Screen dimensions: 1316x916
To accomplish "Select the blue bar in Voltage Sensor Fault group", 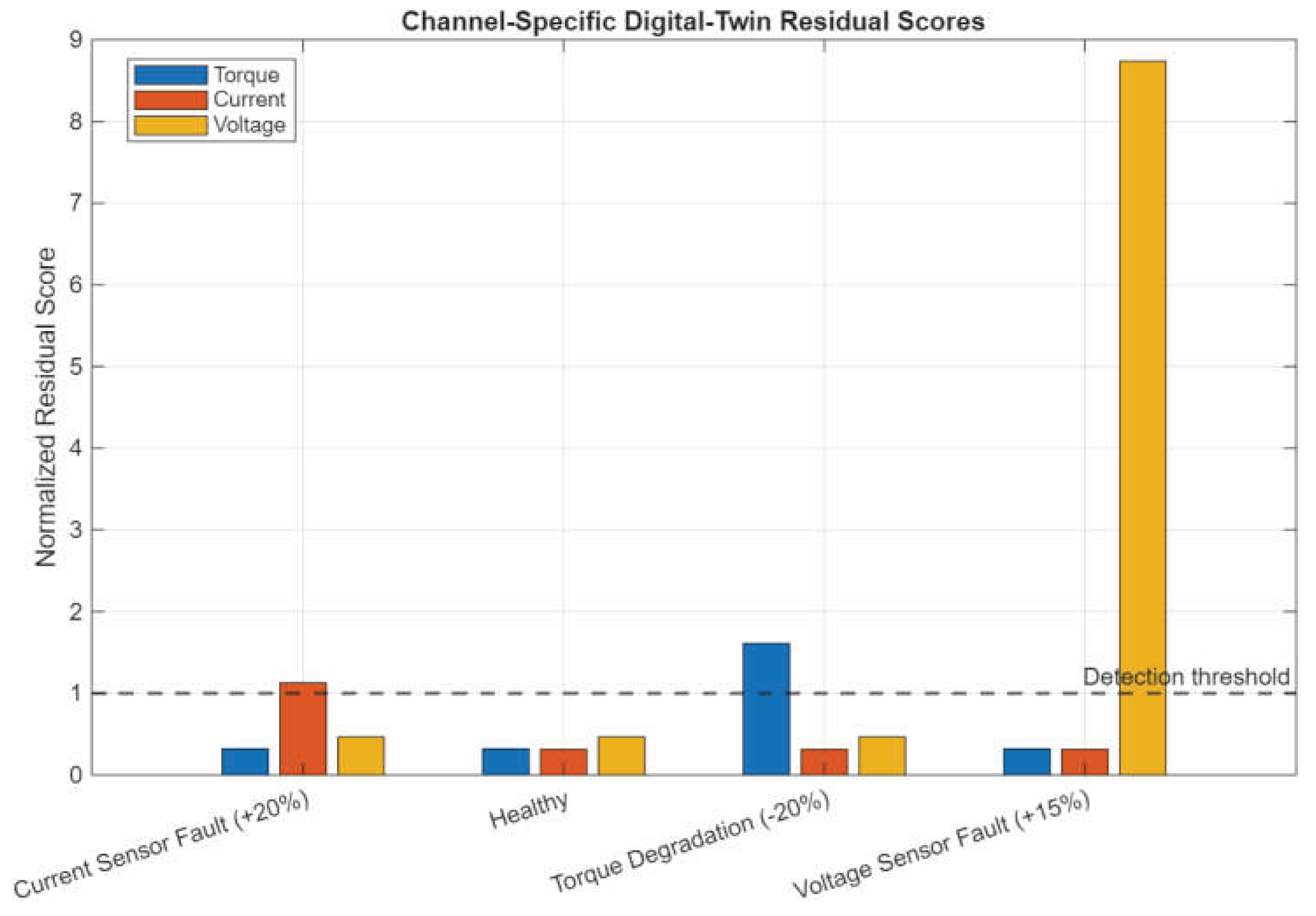I will (x=1027, y=761).
